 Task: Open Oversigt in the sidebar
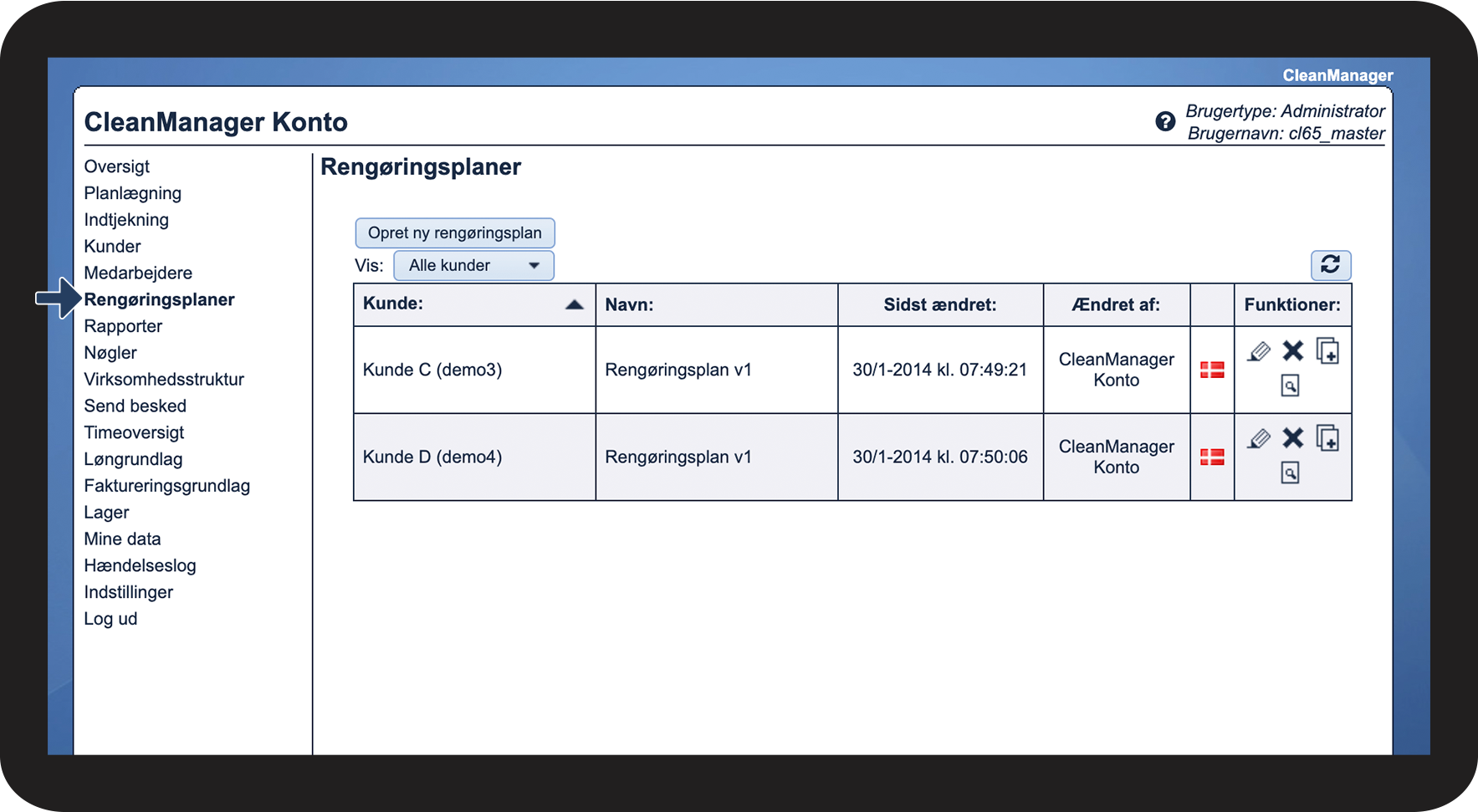coord(117,166)
